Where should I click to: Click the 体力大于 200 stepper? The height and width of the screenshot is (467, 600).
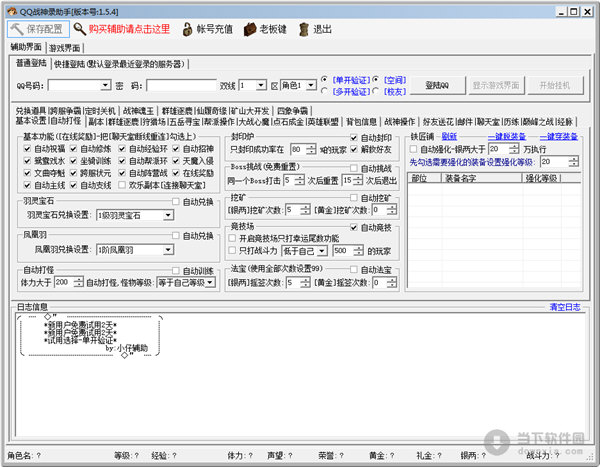[78, 282]
